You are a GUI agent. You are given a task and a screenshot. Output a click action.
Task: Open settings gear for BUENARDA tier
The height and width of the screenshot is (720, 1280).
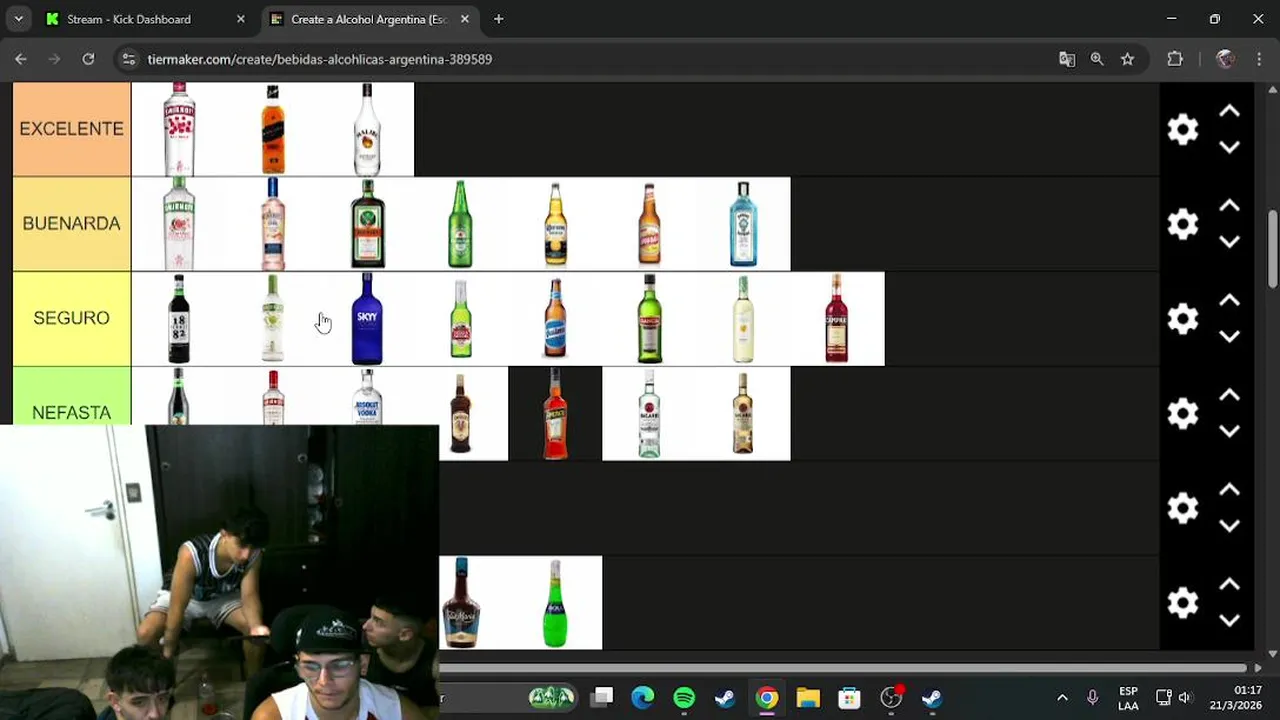pyautogui.click(x=1183, y=224)
